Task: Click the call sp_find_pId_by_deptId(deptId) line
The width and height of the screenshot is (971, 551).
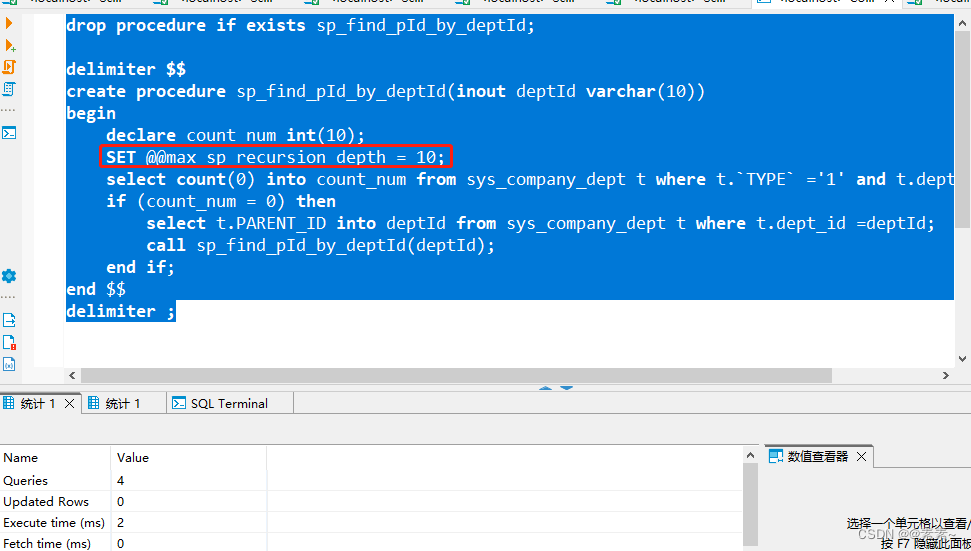Action: (321, 245)
